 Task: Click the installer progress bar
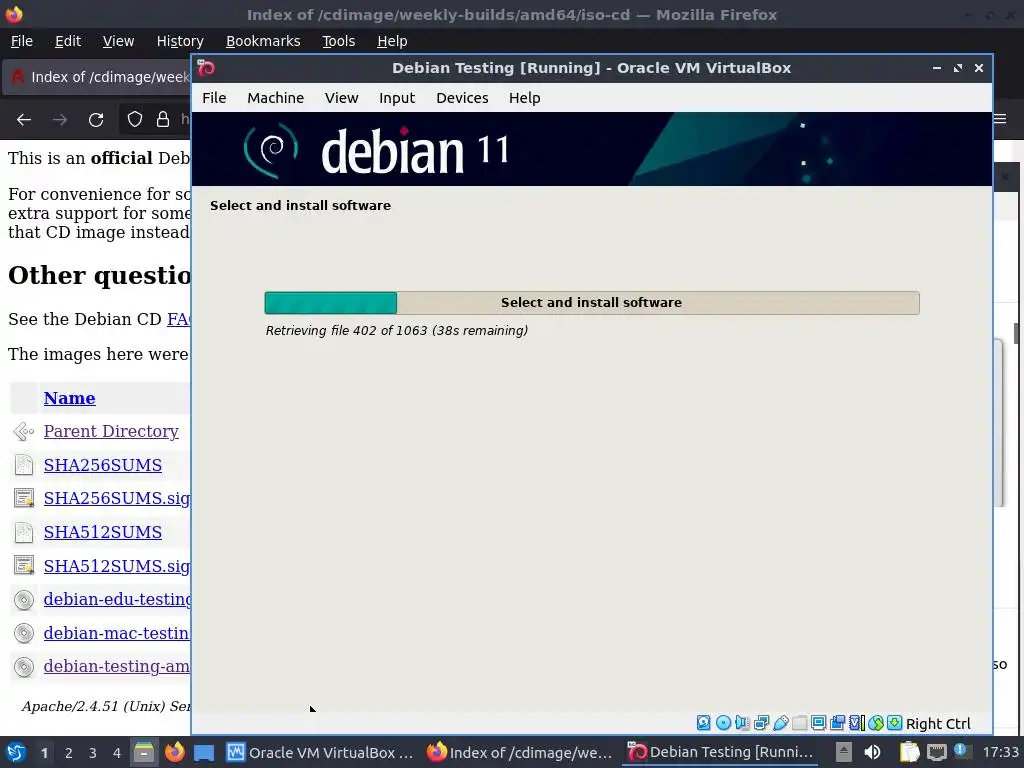pyautogui.click(x=592, y=303)
